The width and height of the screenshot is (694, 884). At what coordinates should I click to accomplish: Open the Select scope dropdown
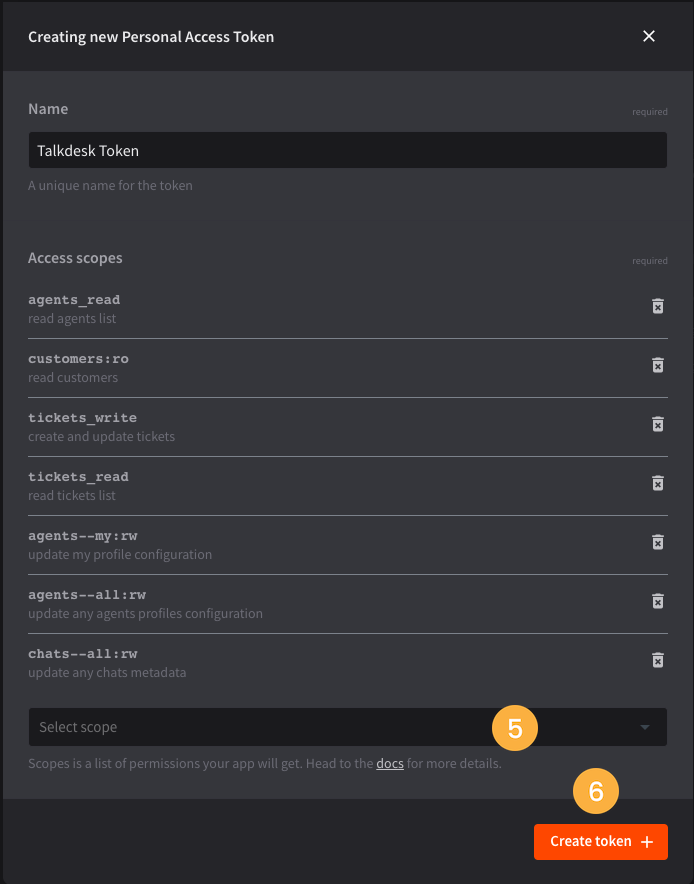(x=348, y=727)
